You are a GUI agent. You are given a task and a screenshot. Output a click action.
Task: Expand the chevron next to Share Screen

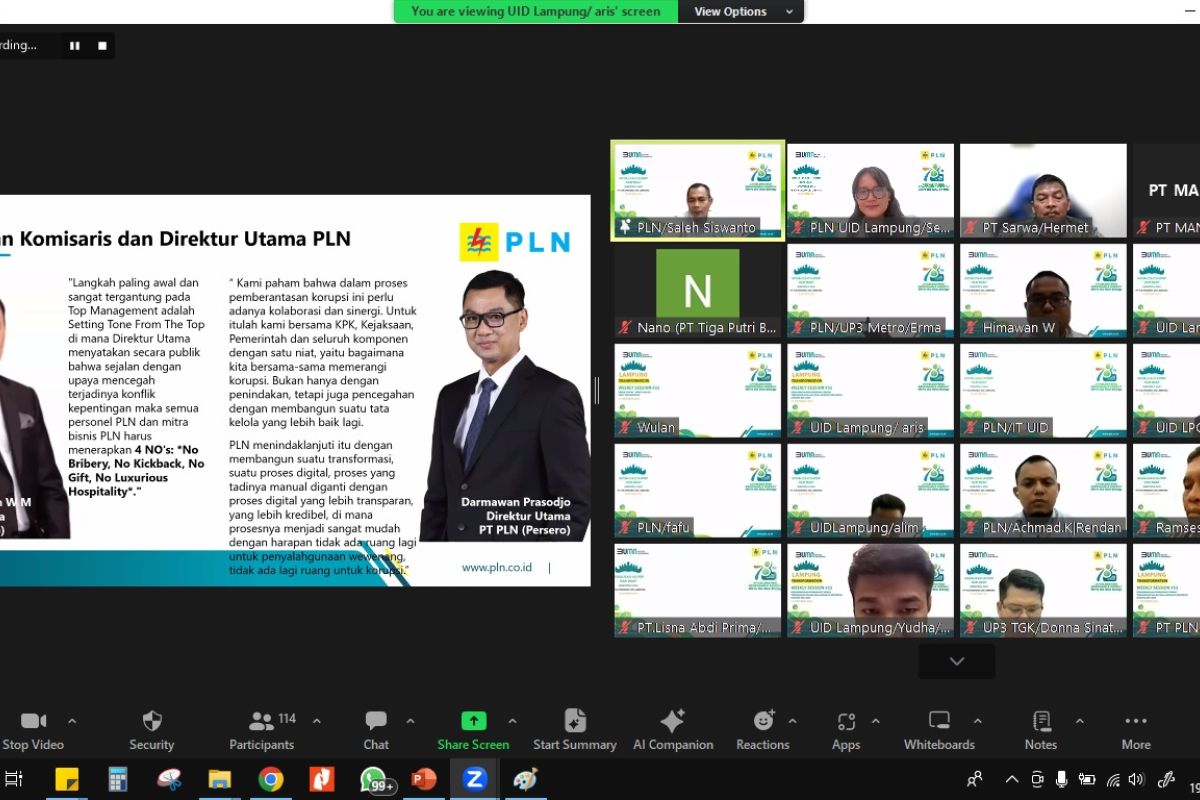pyautogui.click(x=513, y=721)
